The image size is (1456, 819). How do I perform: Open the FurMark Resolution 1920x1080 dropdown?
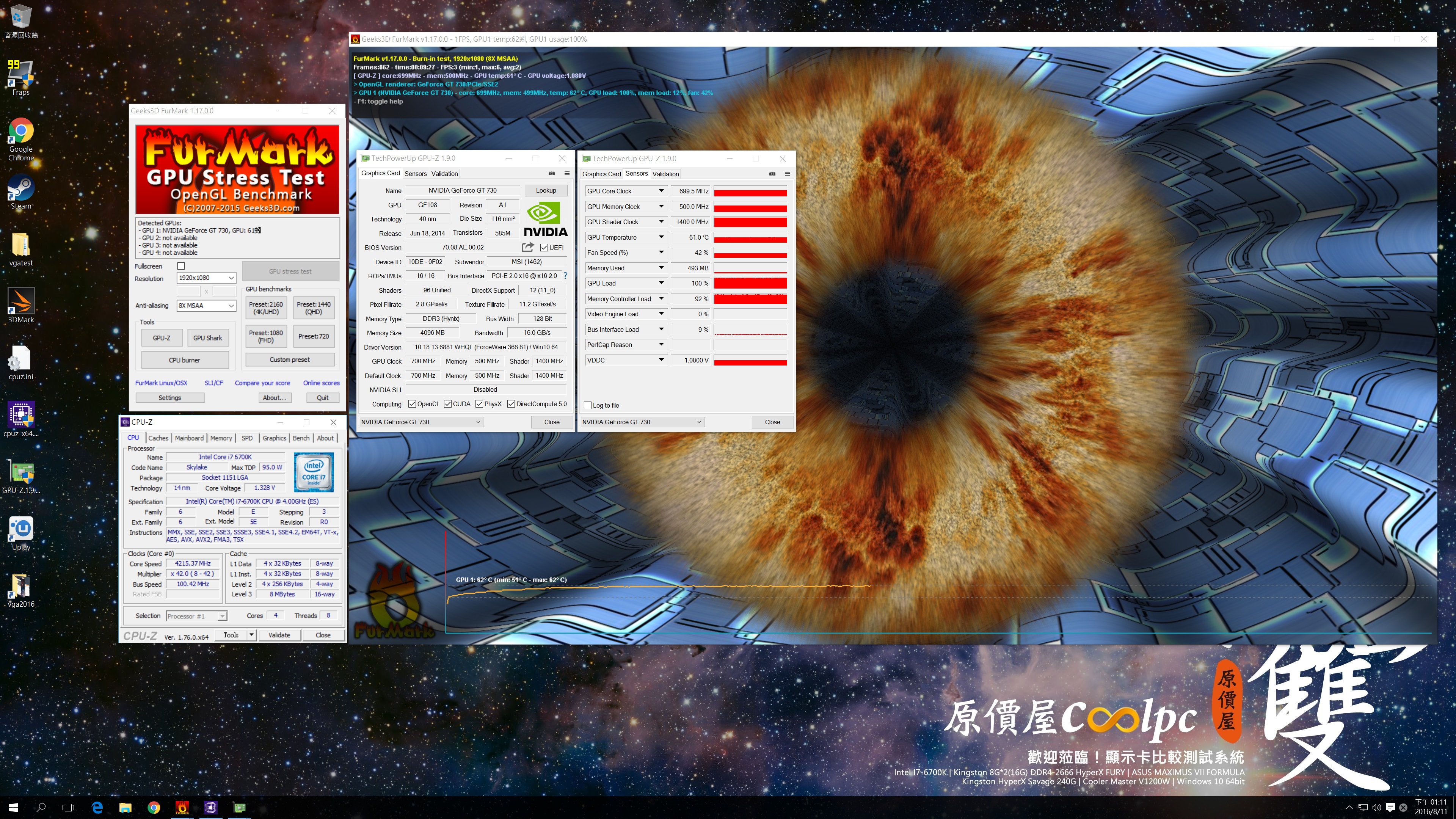coord(206,278)
